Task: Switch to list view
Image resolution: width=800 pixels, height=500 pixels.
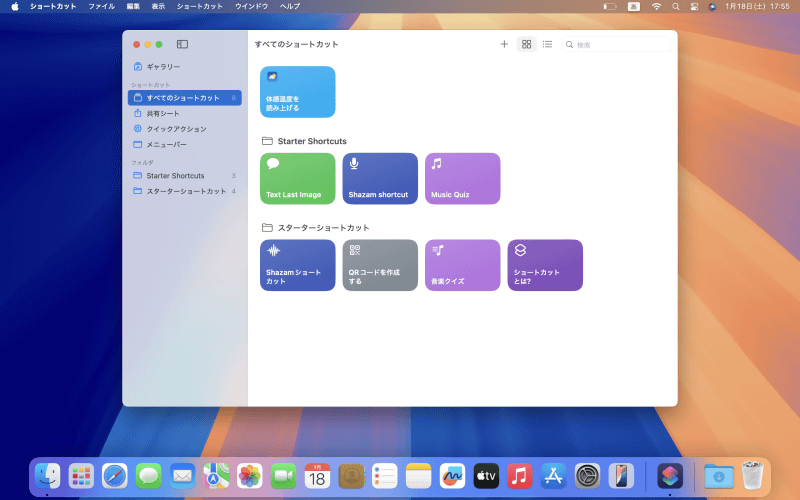Action: (x=547, y=44)
